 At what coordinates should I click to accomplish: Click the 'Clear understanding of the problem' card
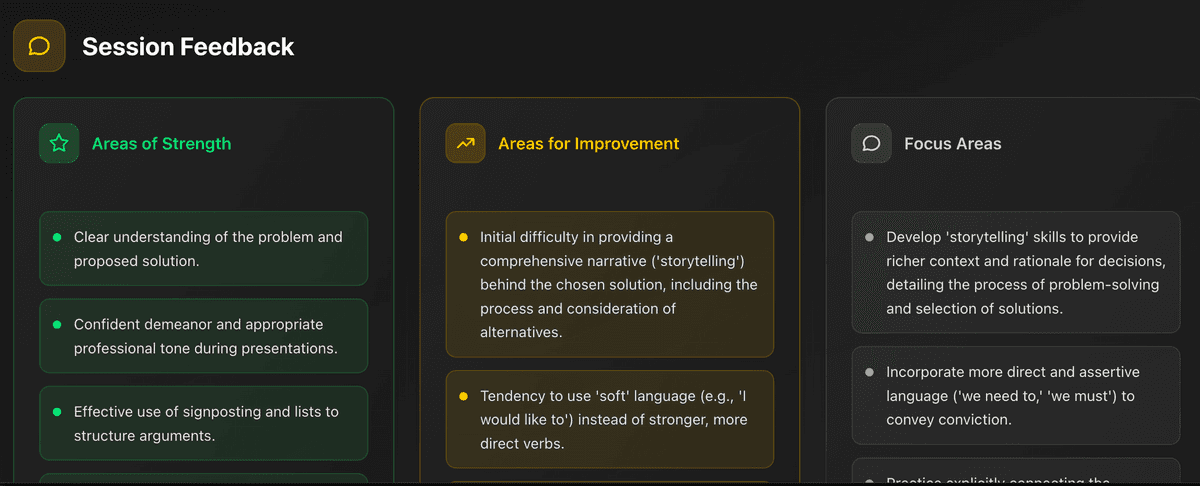(x=204, y=249)
